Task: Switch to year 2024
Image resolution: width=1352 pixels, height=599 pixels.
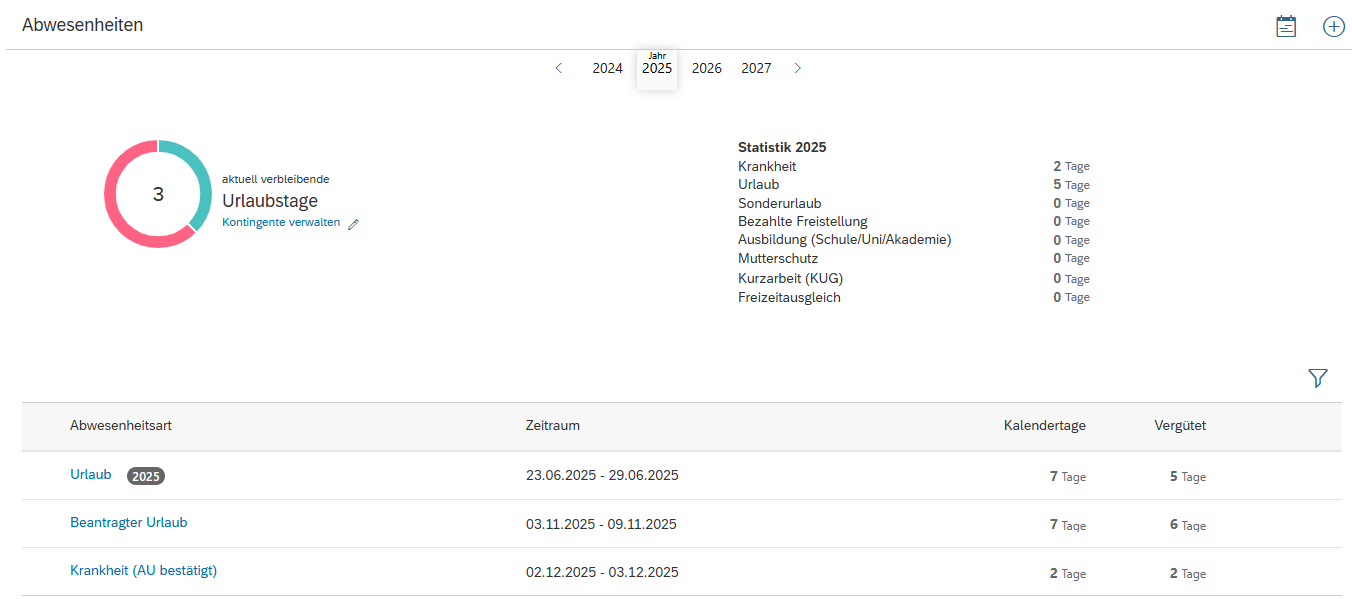Action: point(607,68)
